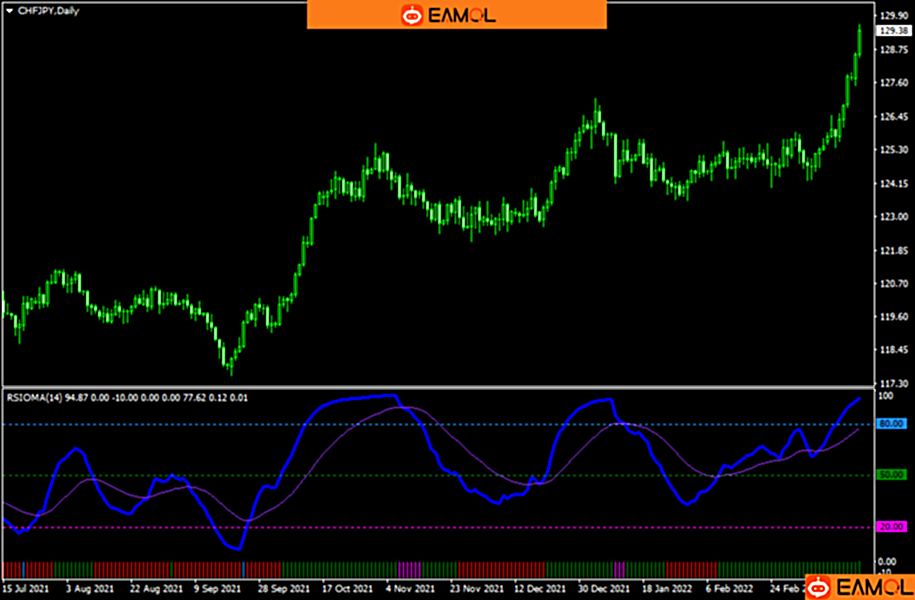The width and height of the screenshot is (915, 600).
Task: Select the current price tag 129.38
Action: click(x=891, y=31)
